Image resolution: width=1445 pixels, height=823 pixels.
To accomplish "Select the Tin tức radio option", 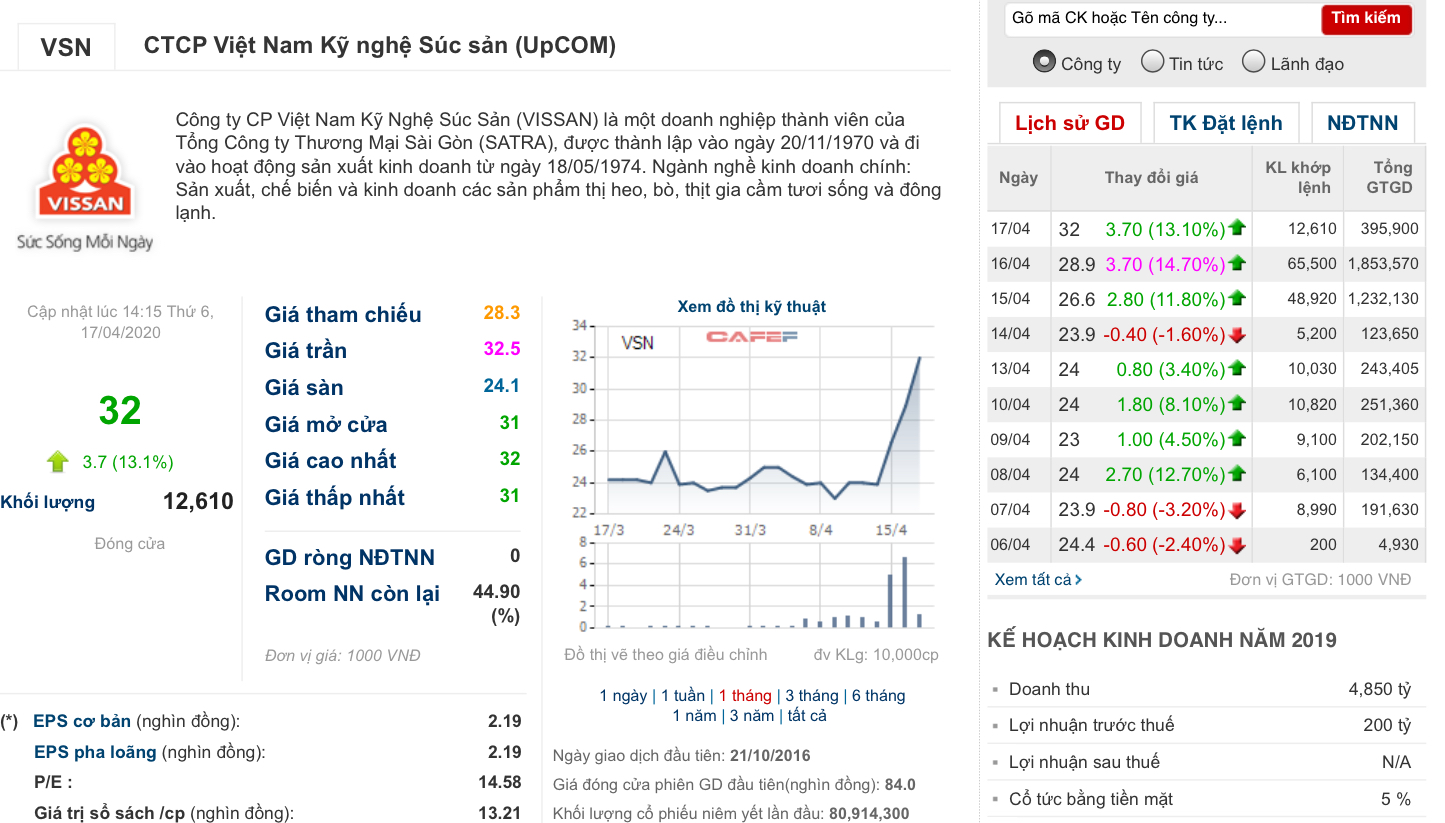I will [1152, 62].
